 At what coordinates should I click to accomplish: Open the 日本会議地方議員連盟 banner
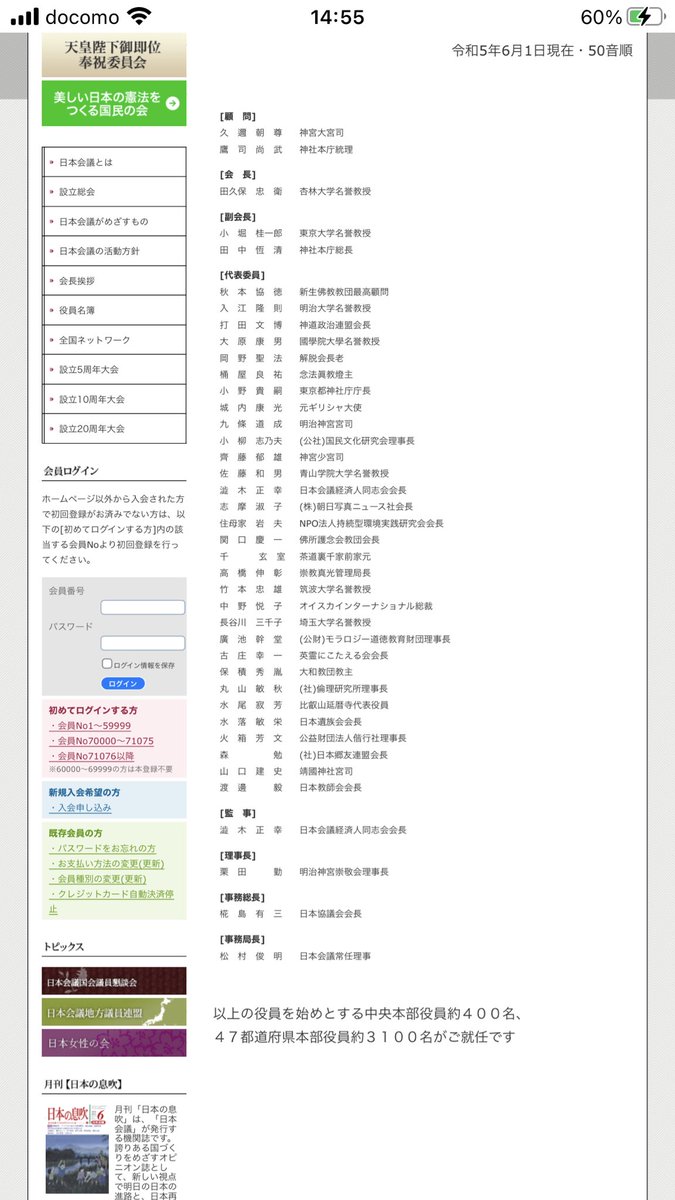tap(114, 1012)
